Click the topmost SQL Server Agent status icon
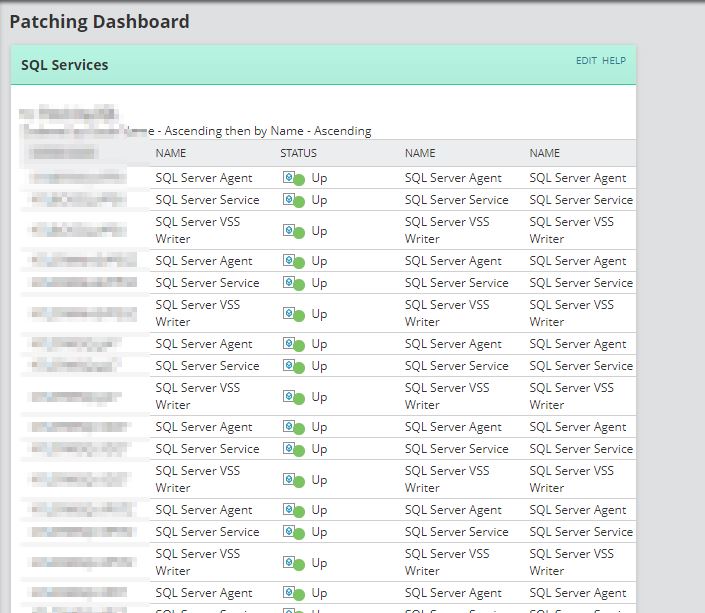Viewport: 705px width, 613px height. click(x=294, y=178)
